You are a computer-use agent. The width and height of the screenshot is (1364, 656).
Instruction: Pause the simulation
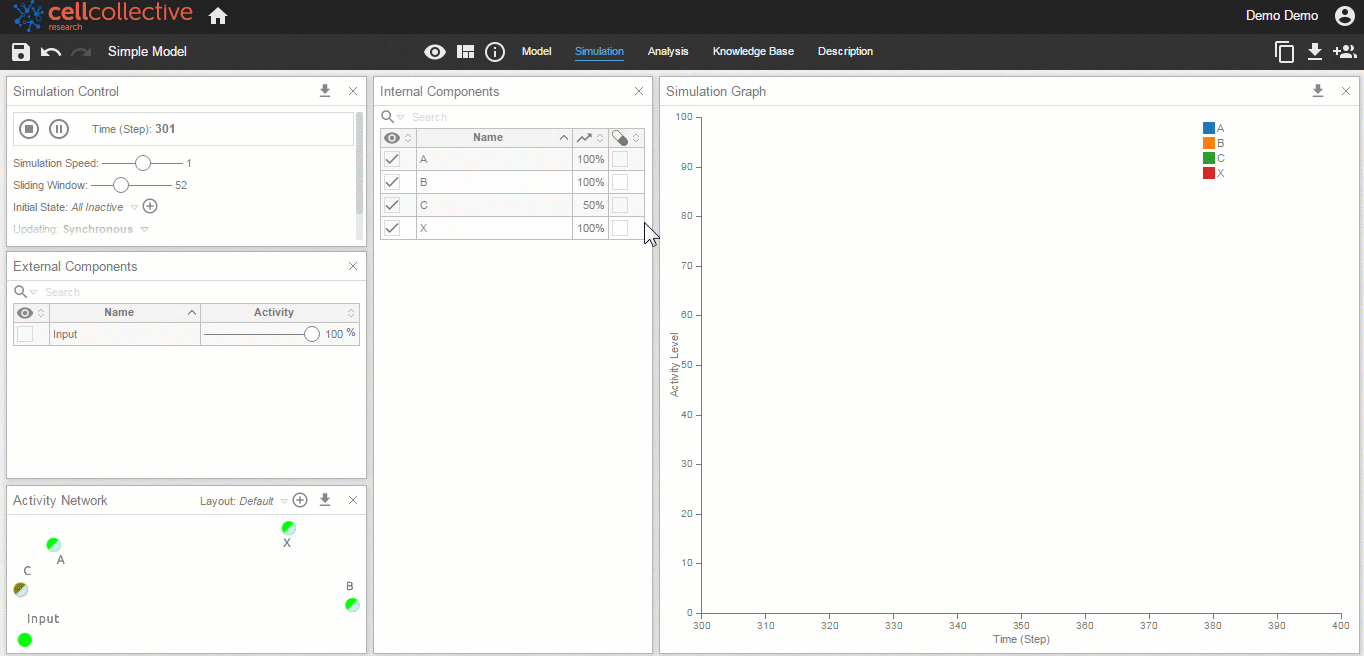point(59,128)
